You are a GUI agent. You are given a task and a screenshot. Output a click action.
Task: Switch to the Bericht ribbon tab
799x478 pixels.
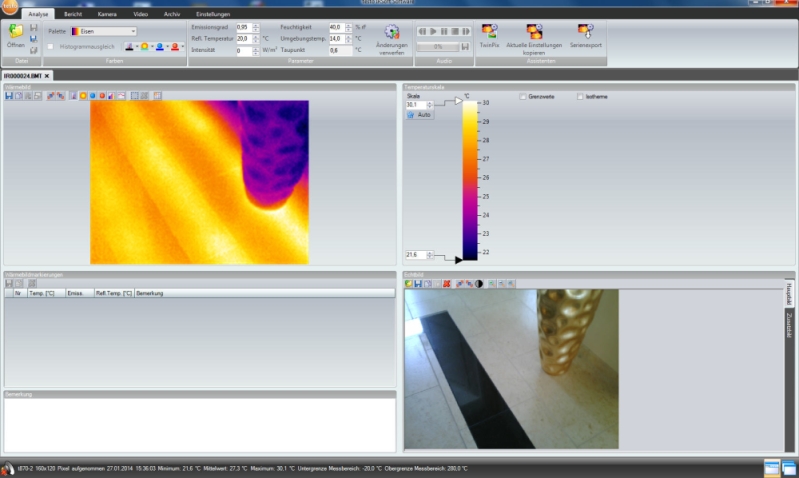[x=74, y=15]
